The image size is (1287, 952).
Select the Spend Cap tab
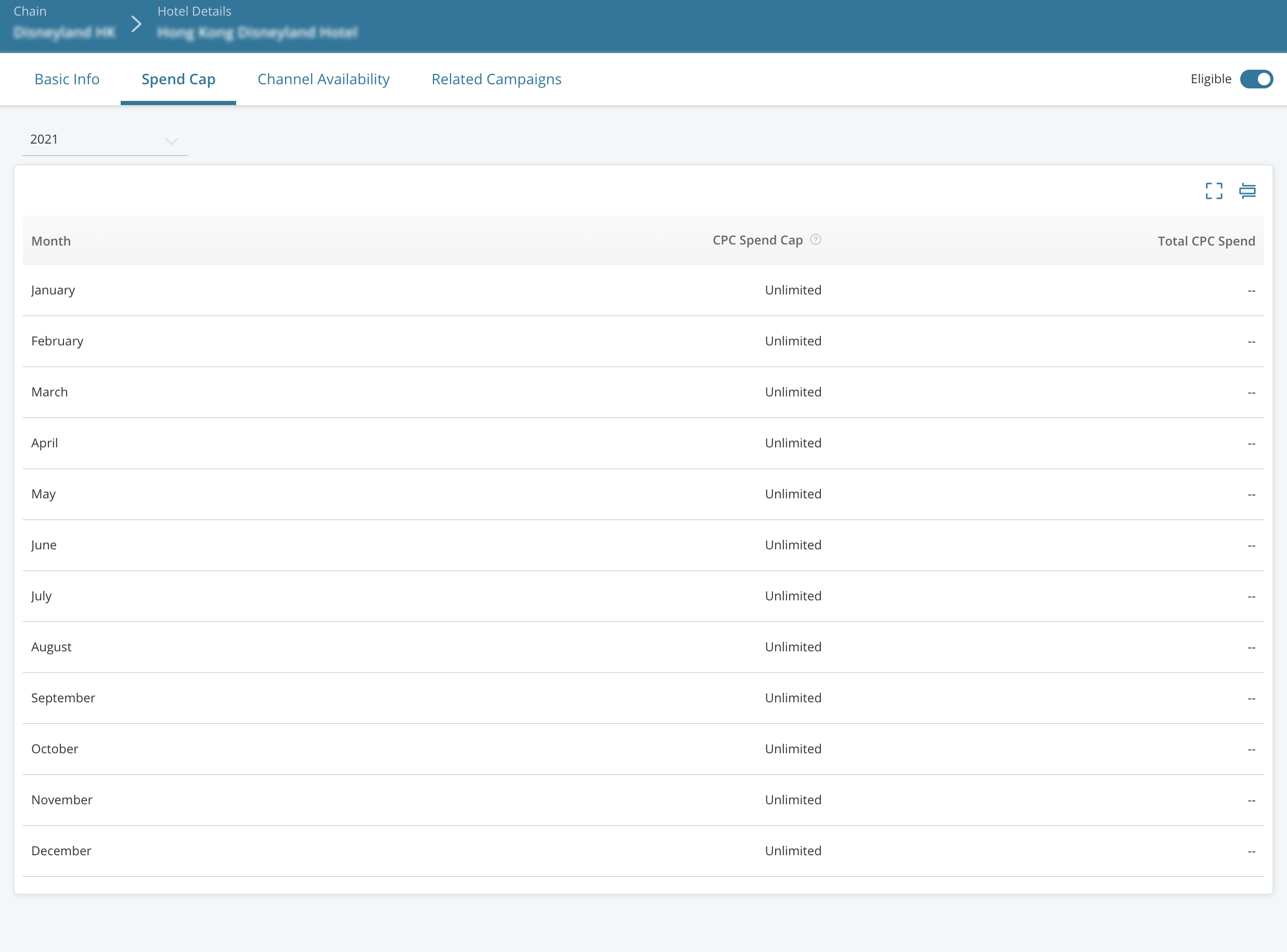pos(178,79)
